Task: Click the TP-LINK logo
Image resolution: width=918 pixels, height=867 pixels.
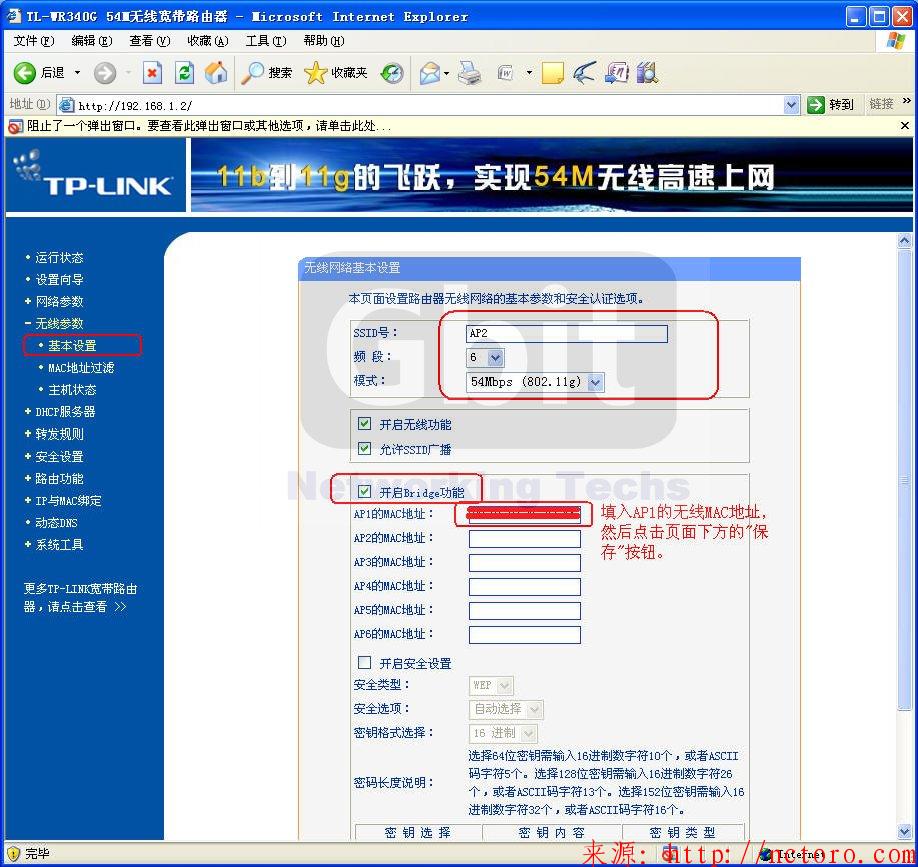Action: pyautogui.click(x=95, y=175)
